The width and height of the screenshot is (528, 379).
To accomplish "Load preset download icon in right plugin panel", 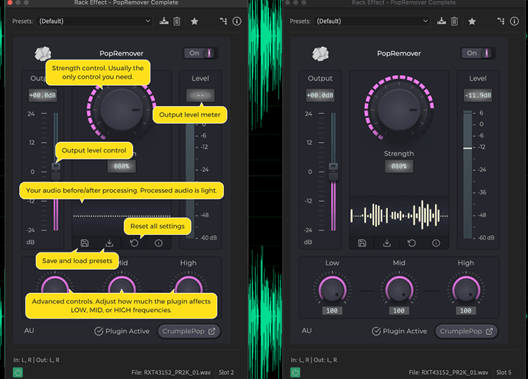I will click(387, 243).
